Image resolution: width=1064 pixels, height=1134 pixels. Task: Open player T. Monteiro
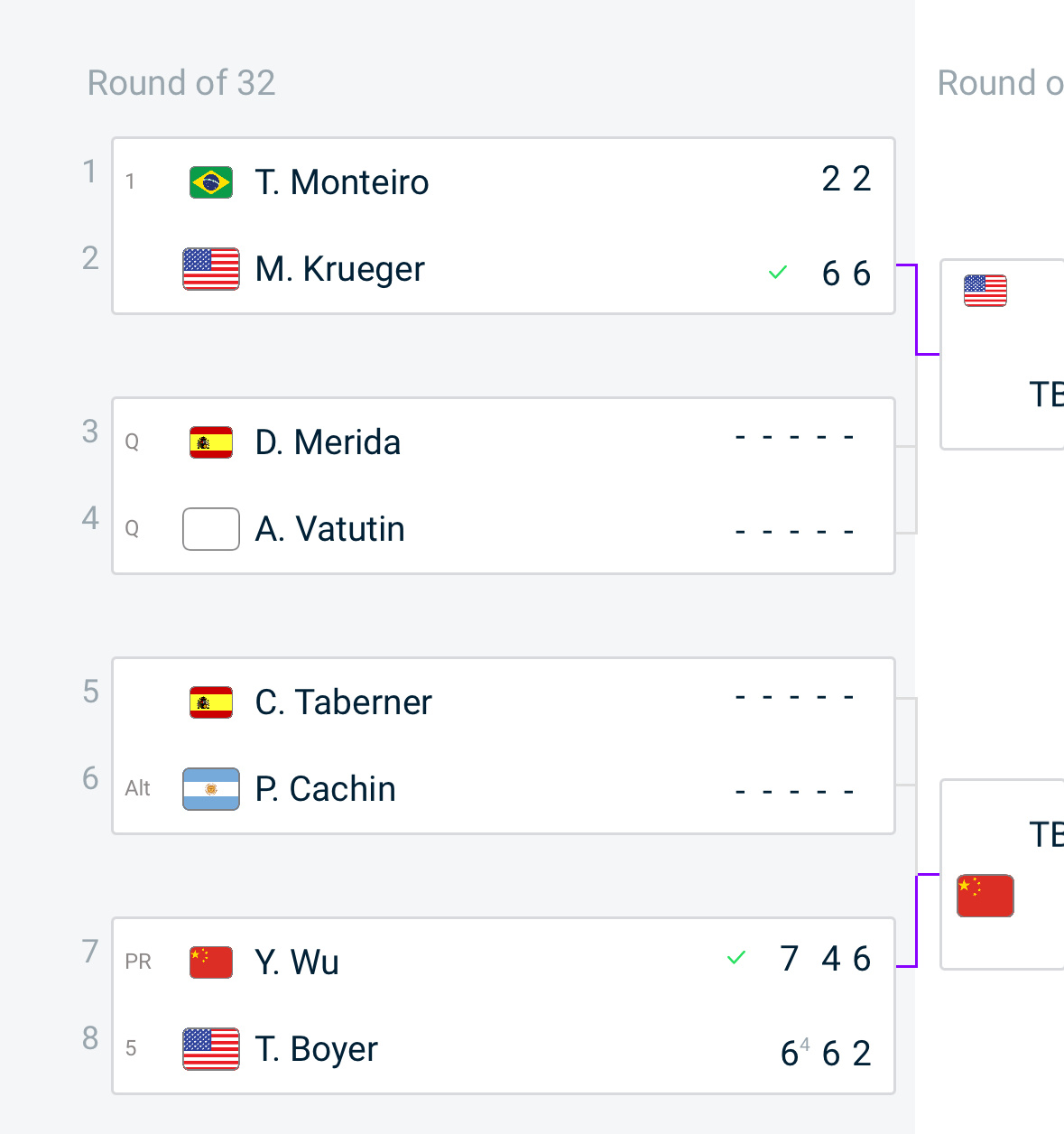tap(342, 182)
